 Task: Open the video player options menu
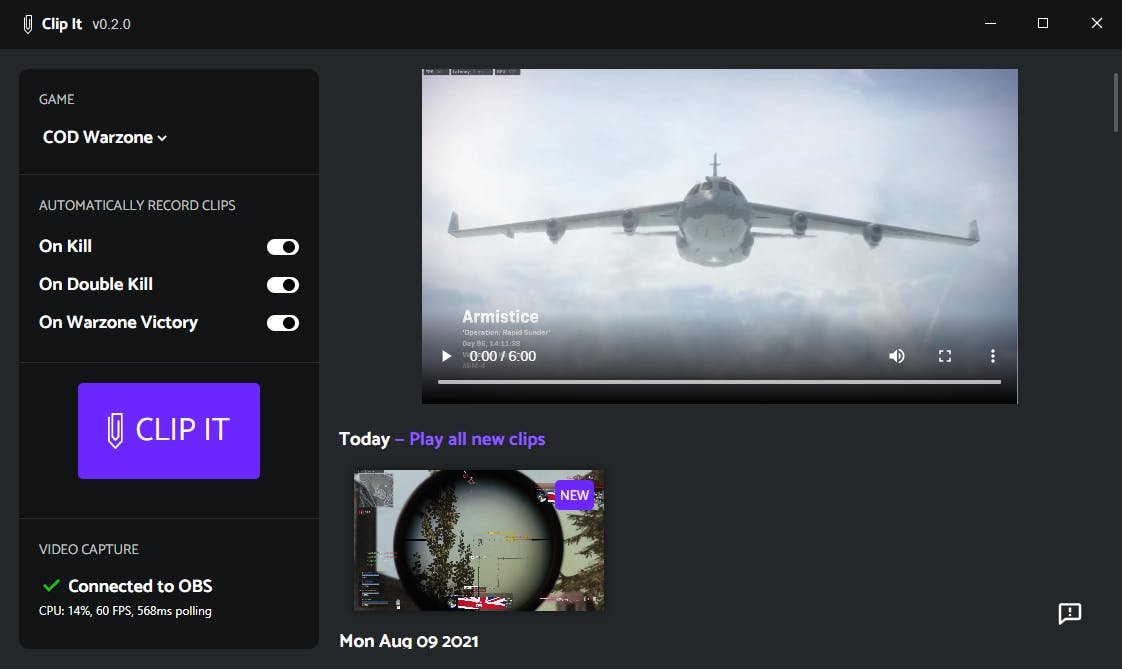[x=992, y=355]
